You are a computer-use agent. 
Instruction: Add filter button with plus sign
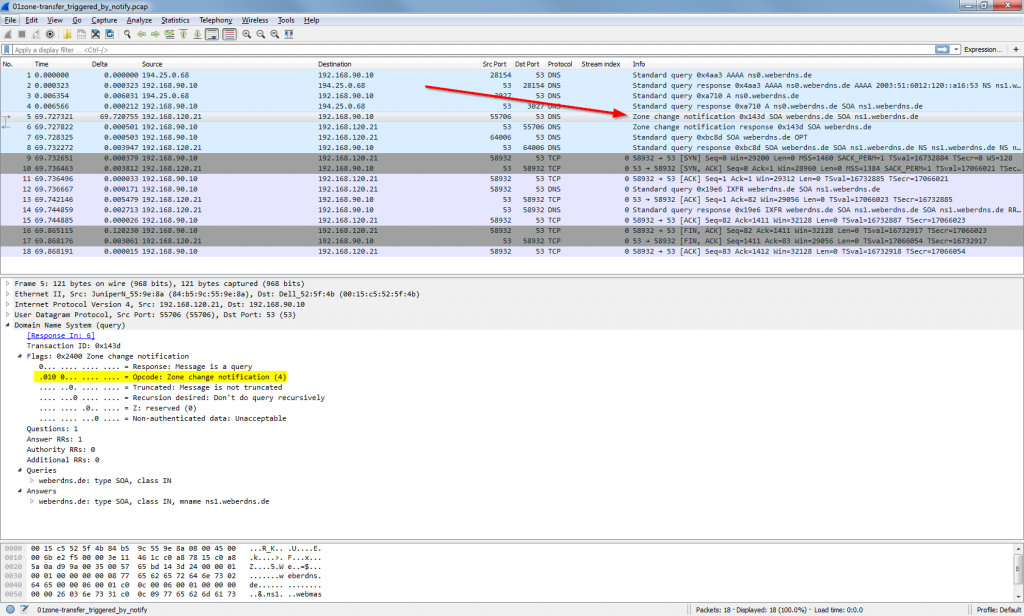(1016, 50)
